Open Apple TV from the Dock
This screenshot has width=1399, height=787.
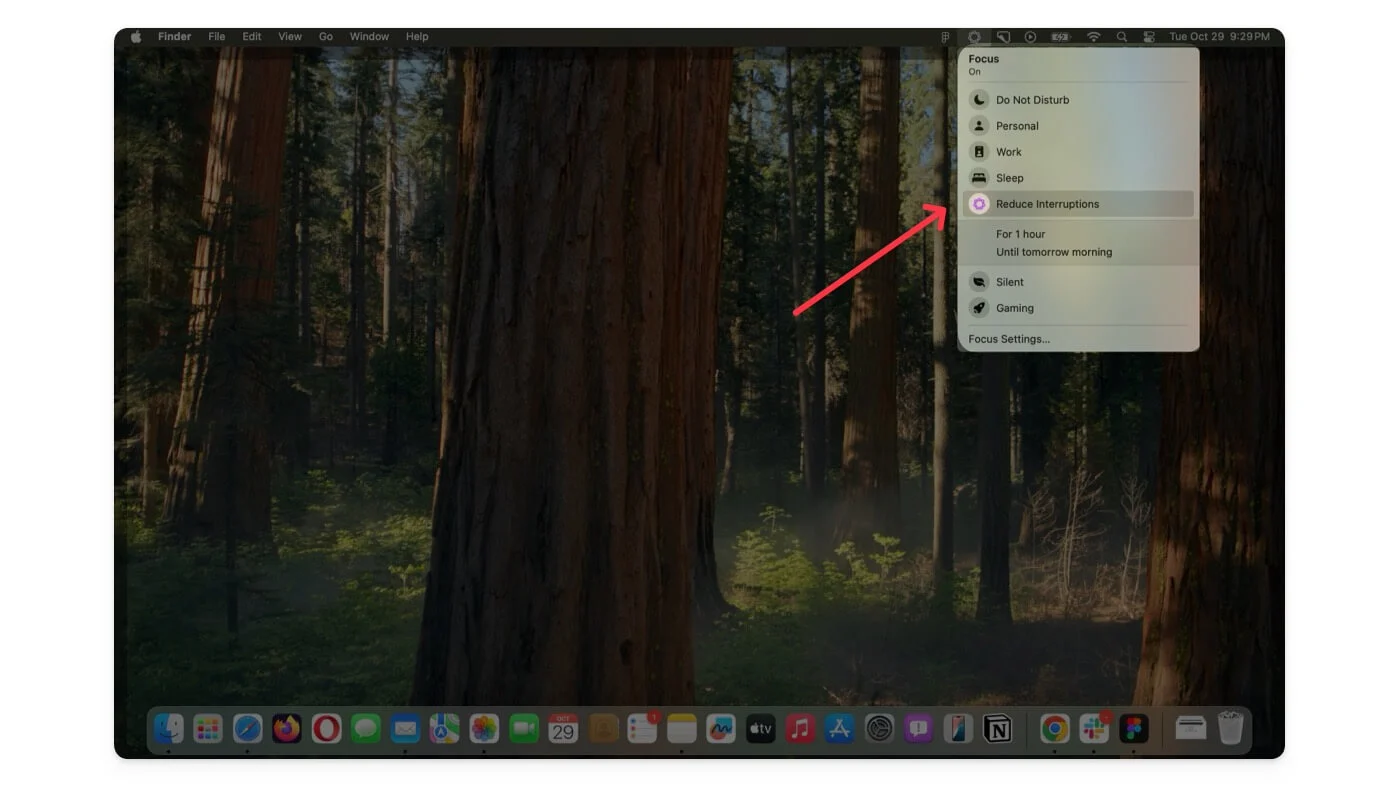click(760, 729)
